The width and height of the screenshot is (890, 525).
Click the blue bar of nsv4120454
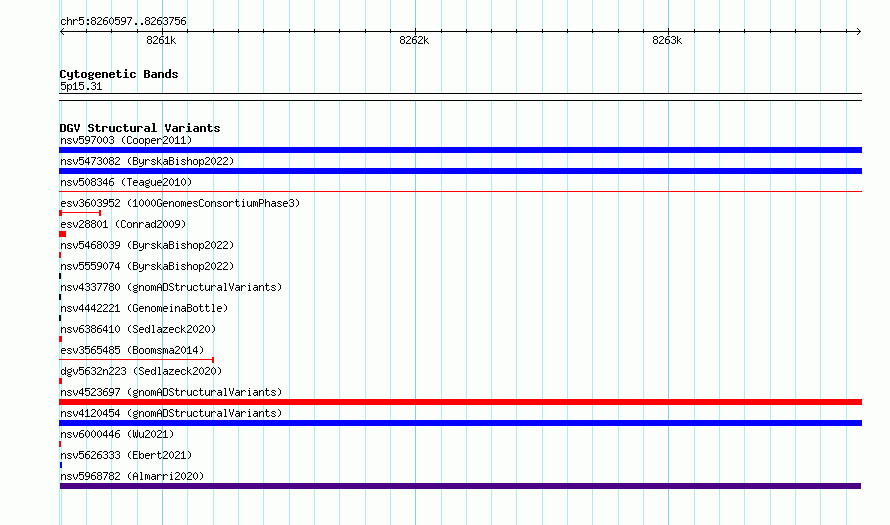(x=460, y=423)
